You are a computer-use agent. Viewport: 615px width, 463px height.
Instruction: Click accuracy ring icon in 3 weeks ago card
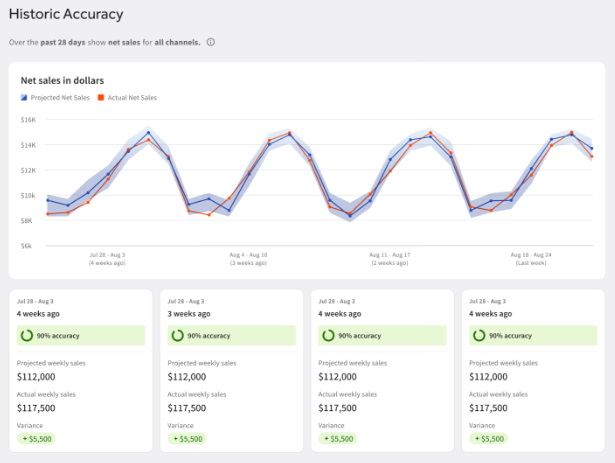pyautogui.click(x=178, y=336)
